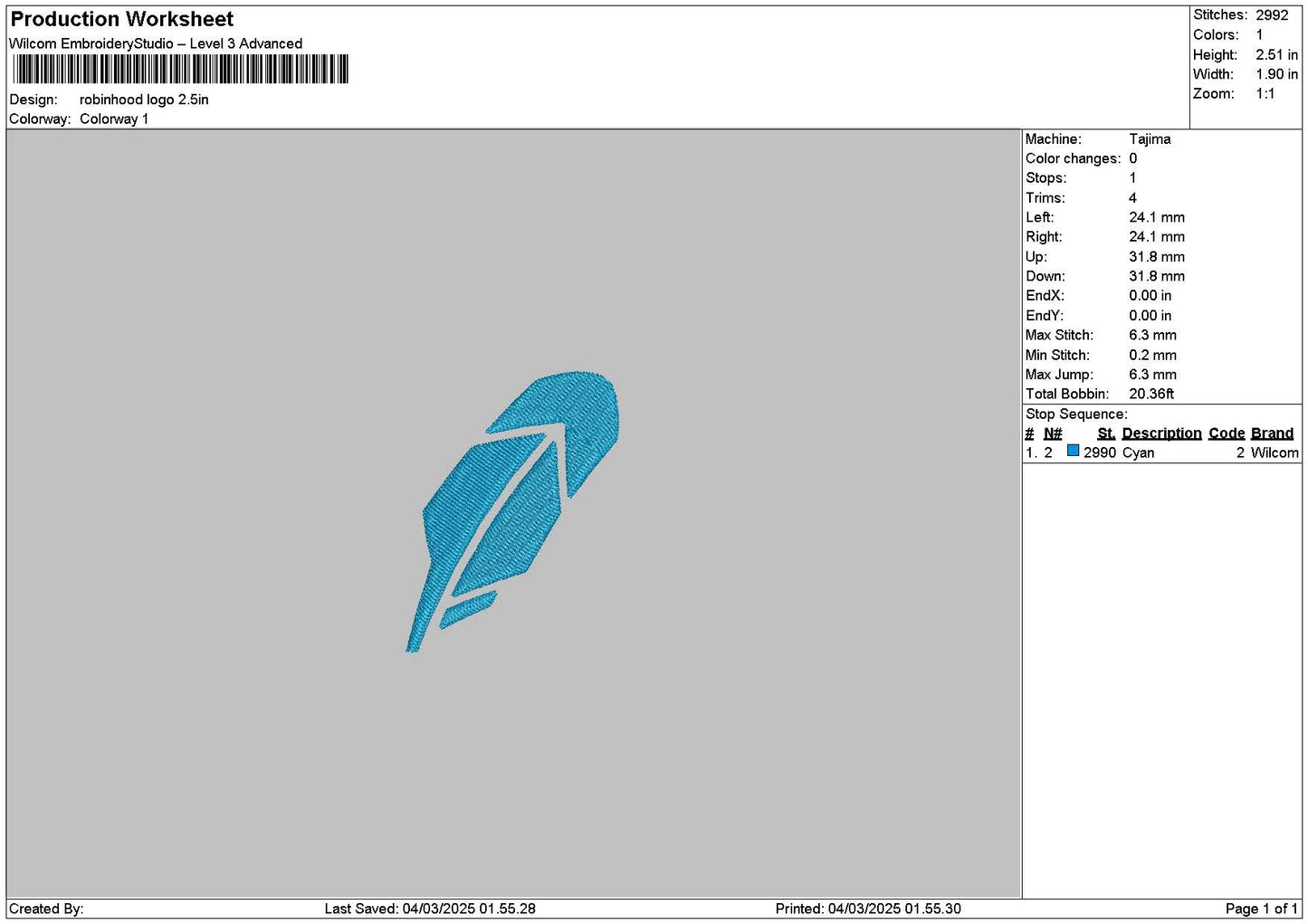Click the Page 1 of 1 indicator
The height and width of the screenshot is (924, 1308).
[x=1262, y=909]
